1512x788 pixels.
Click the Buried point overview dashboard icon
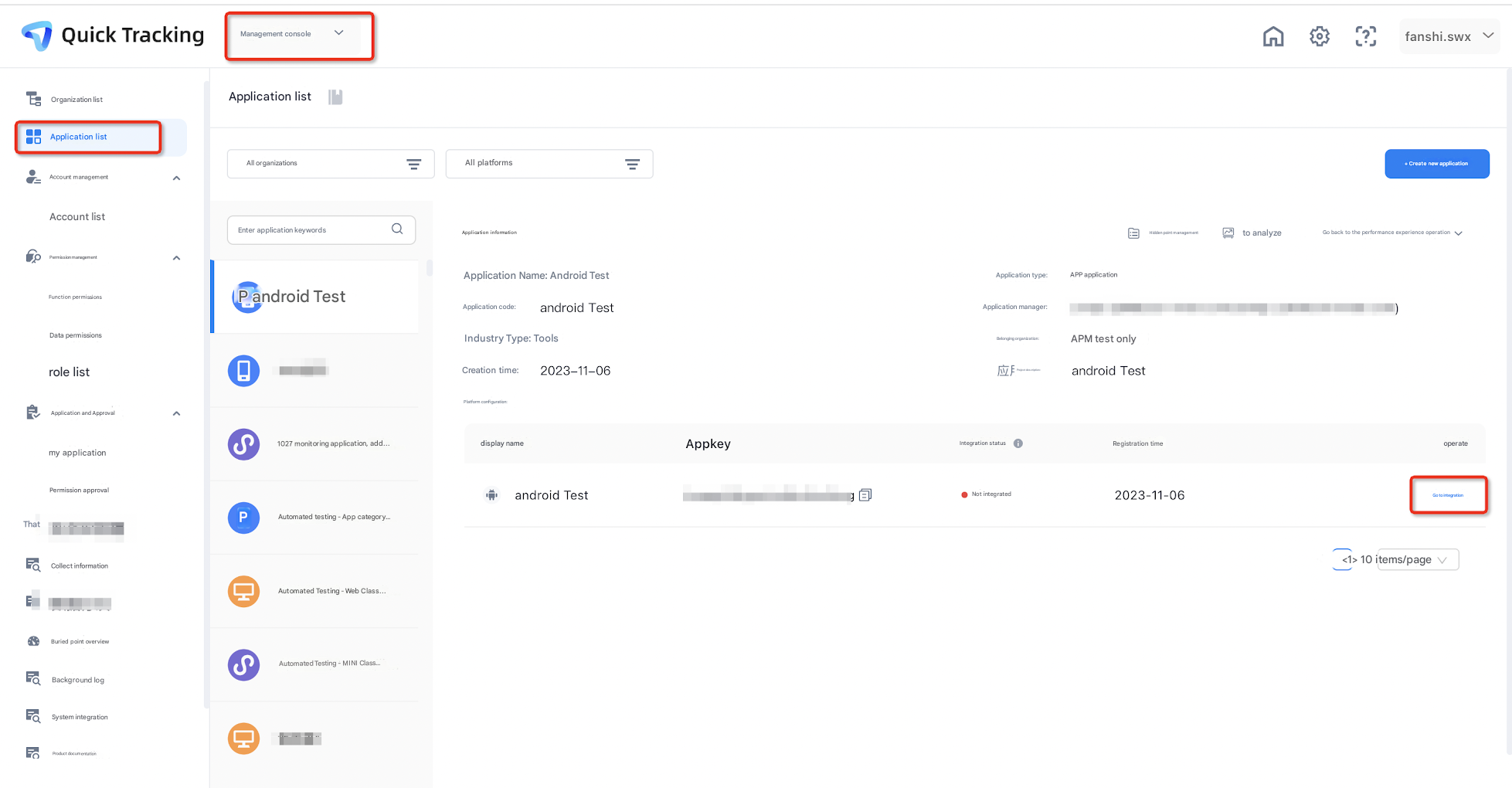tap(33, 641)
